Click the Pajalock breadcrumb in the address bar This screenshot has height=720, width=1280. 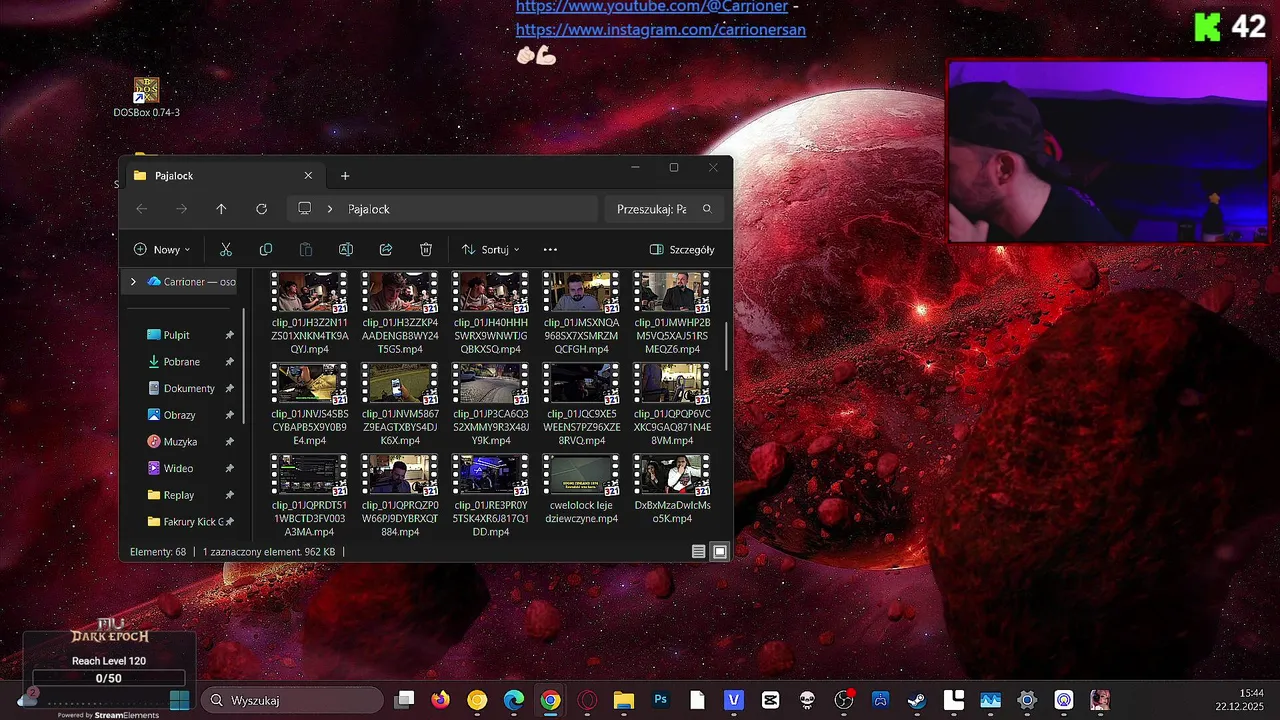pos(369,209)
